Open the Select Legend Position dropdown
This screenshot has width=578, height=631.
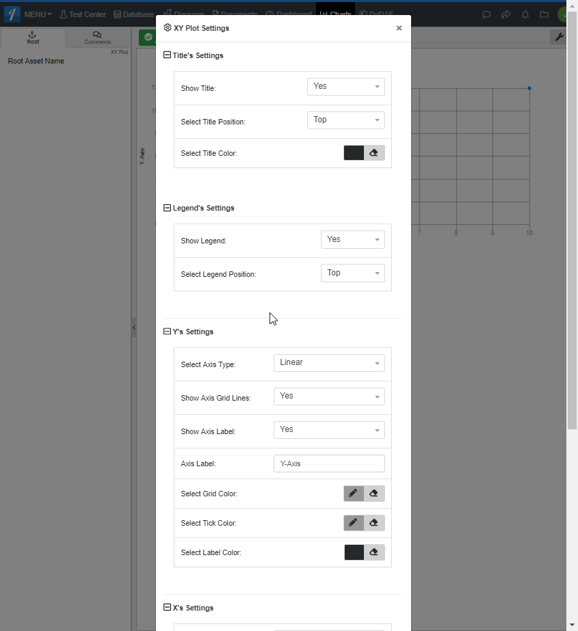[x=353, y=273]
